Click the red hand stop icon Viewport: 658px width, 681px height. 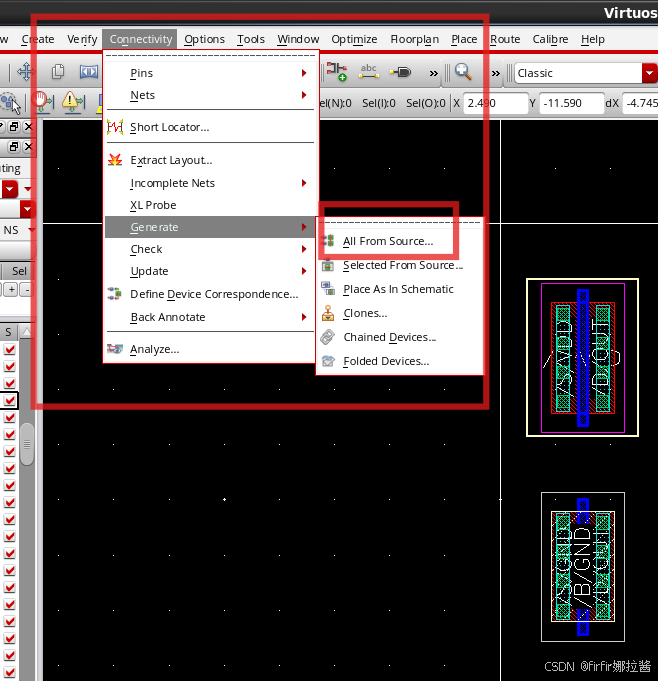tap(43, 102)
